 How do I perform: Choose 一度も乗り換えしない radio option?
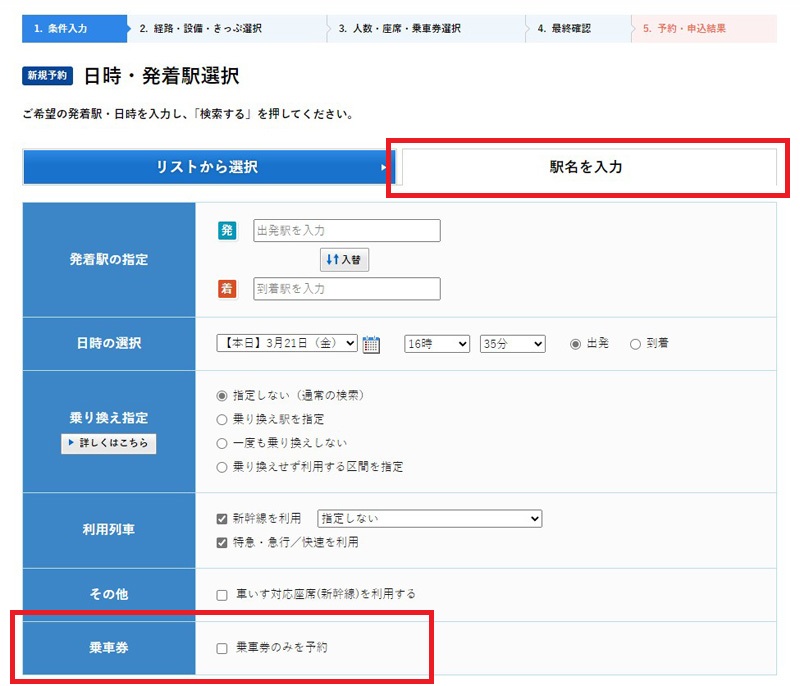[222, 443]
